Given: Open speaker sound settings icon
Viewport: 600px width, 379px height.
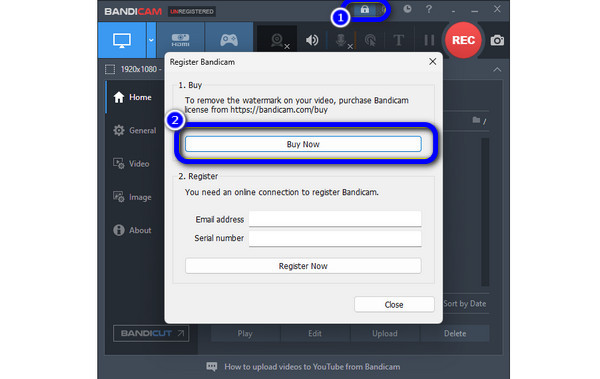Looking at the screenshot, I should pyautogui.click(x=312, y=40).
